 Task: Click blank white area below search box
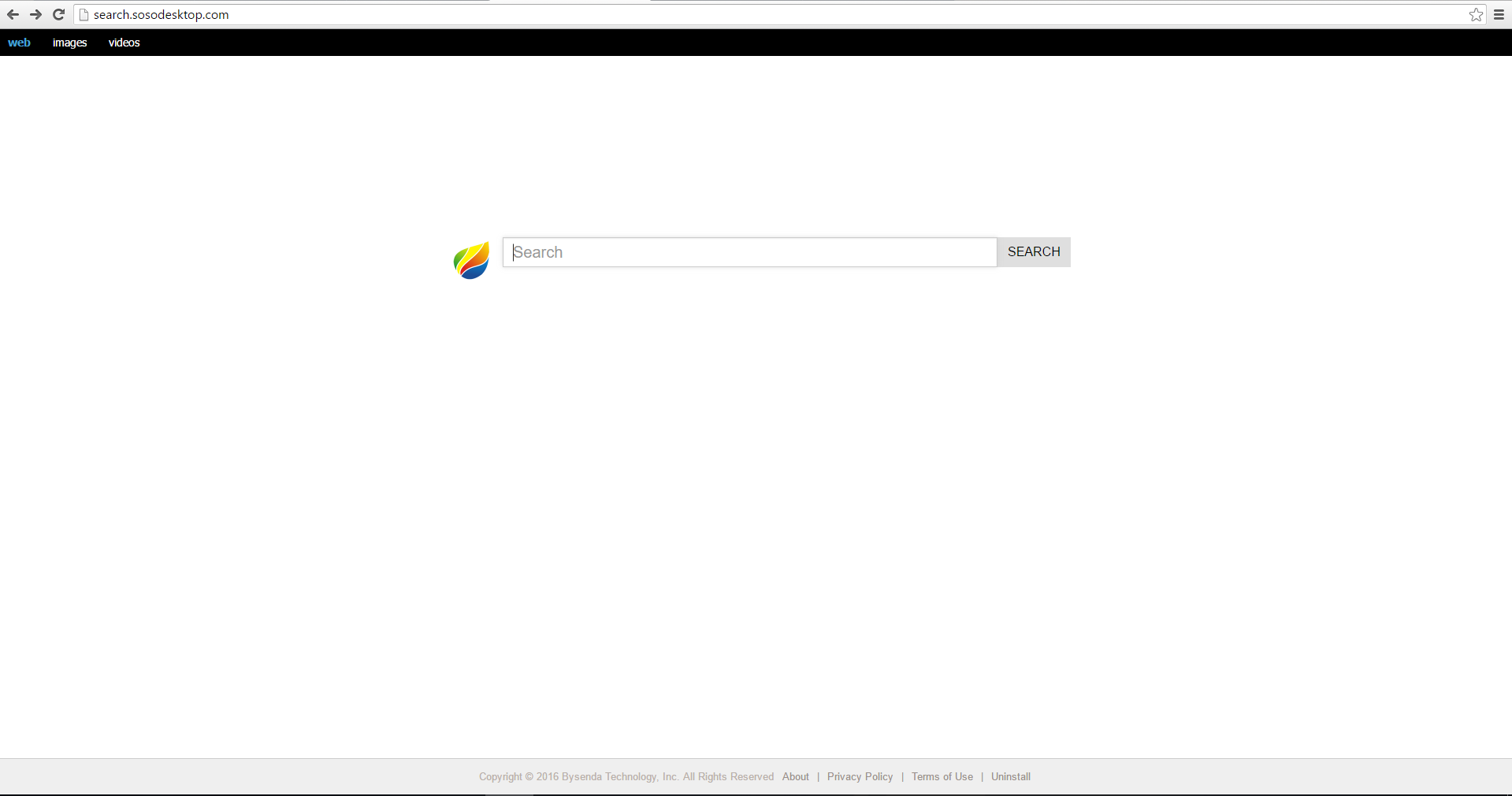749,473
